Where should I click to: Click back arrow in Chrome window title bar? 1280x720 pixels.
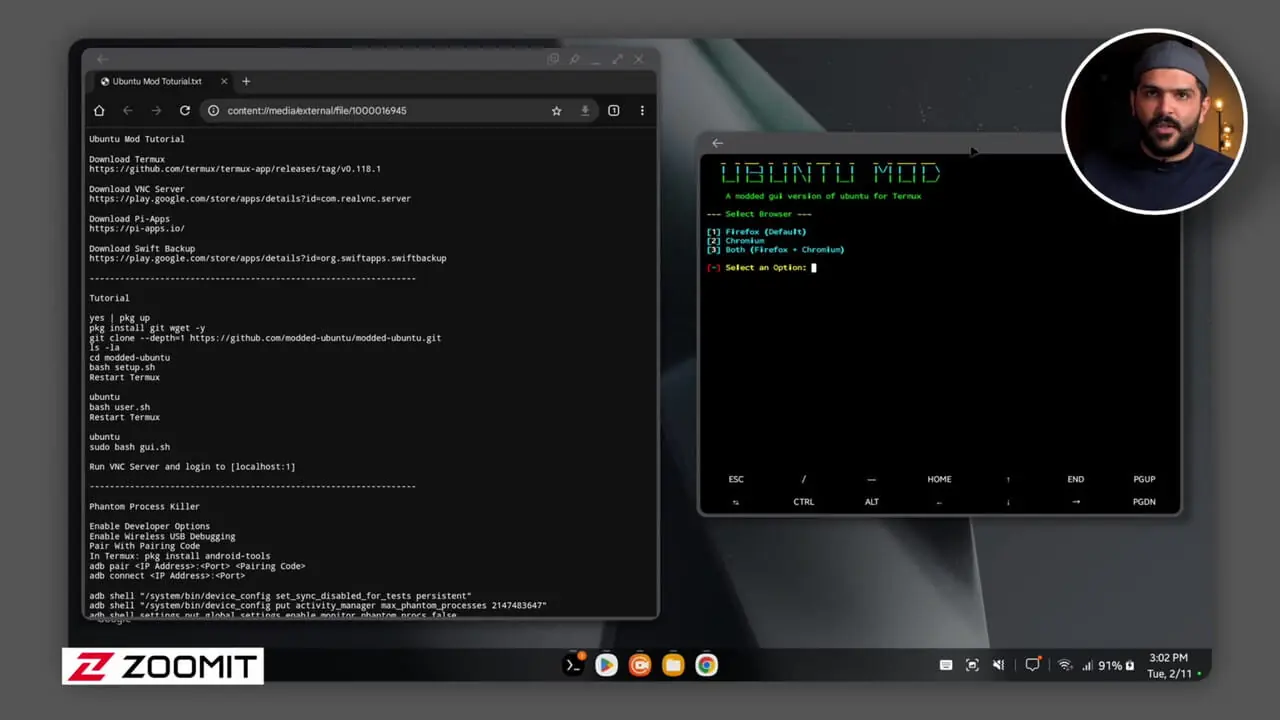[102, 59]
